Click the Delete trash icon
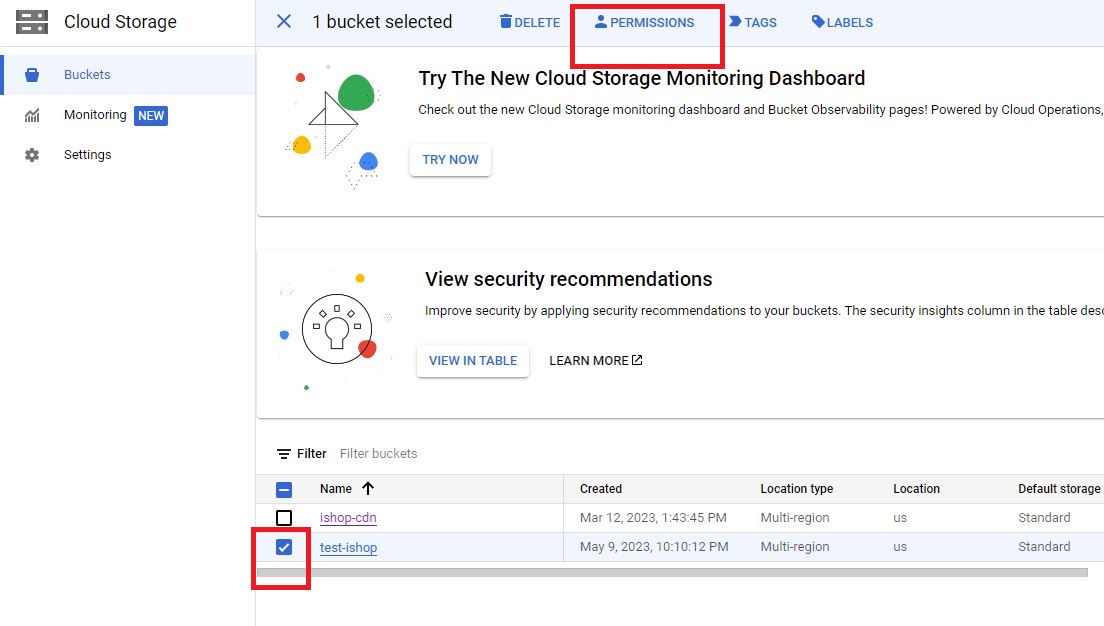Screen dimensions: 1104x626 505,22
